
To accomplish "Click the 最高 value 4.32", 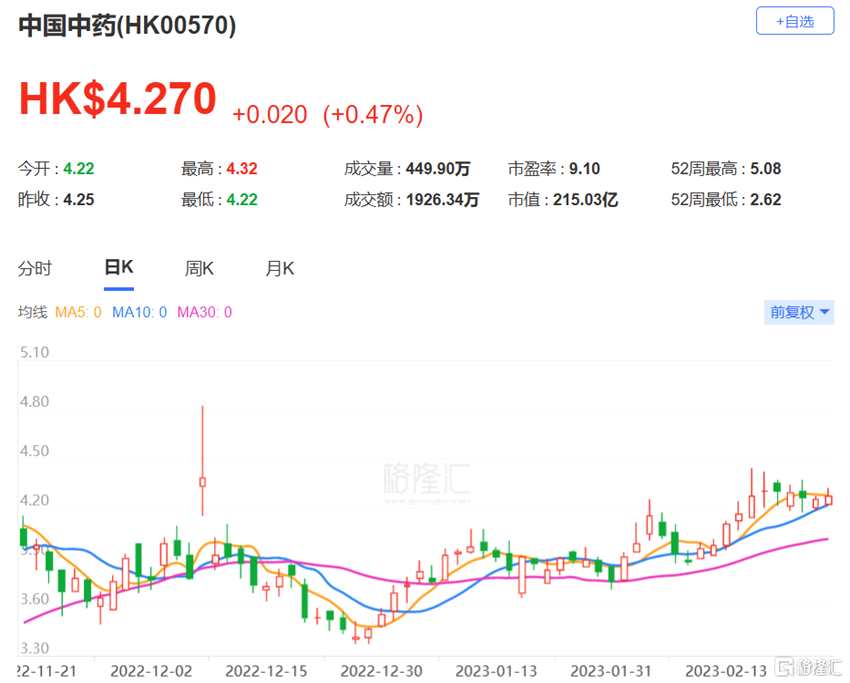I will click(x=242, y=169).
